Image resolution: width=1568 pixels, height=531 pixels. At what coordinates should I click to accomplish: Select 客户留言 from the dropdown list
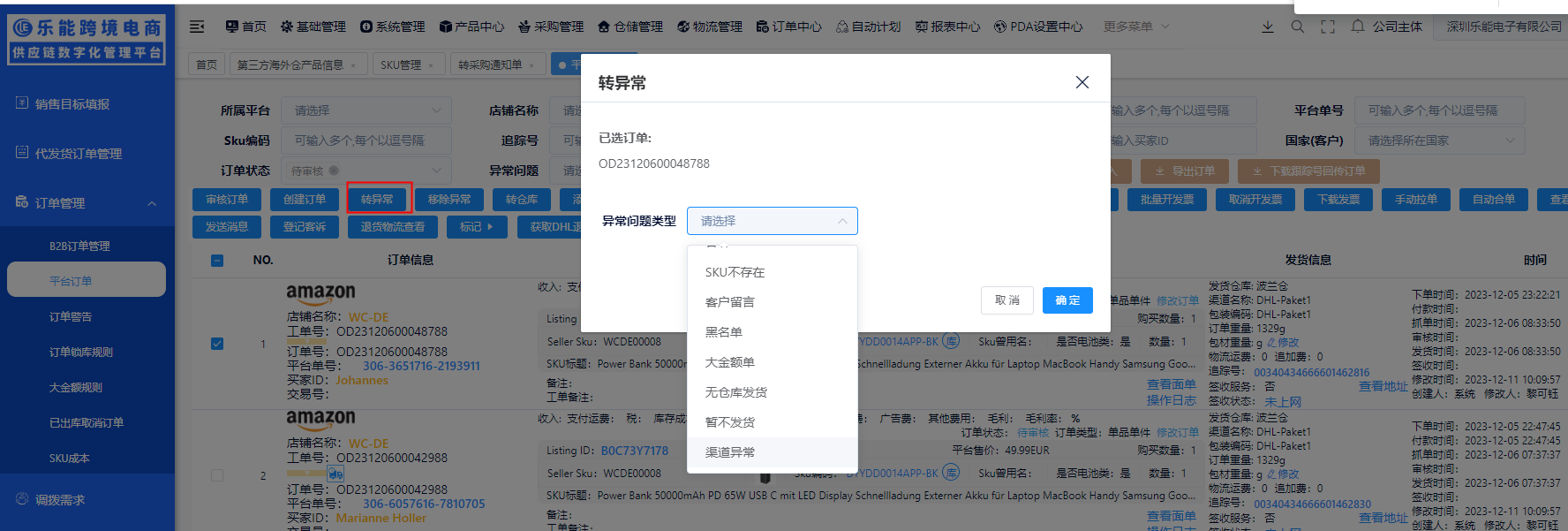(772, 302)
